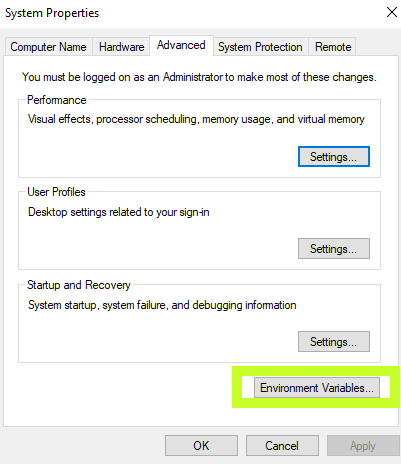Click the Administrator logon notice text
Viewport: 401px width, 464px height.
(199, 77)
